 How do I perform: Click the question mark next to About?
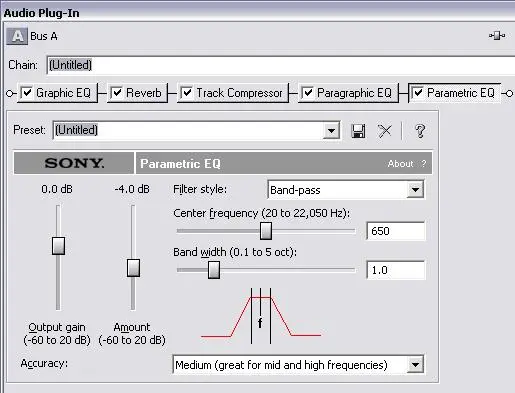click(x=423, y=164)
